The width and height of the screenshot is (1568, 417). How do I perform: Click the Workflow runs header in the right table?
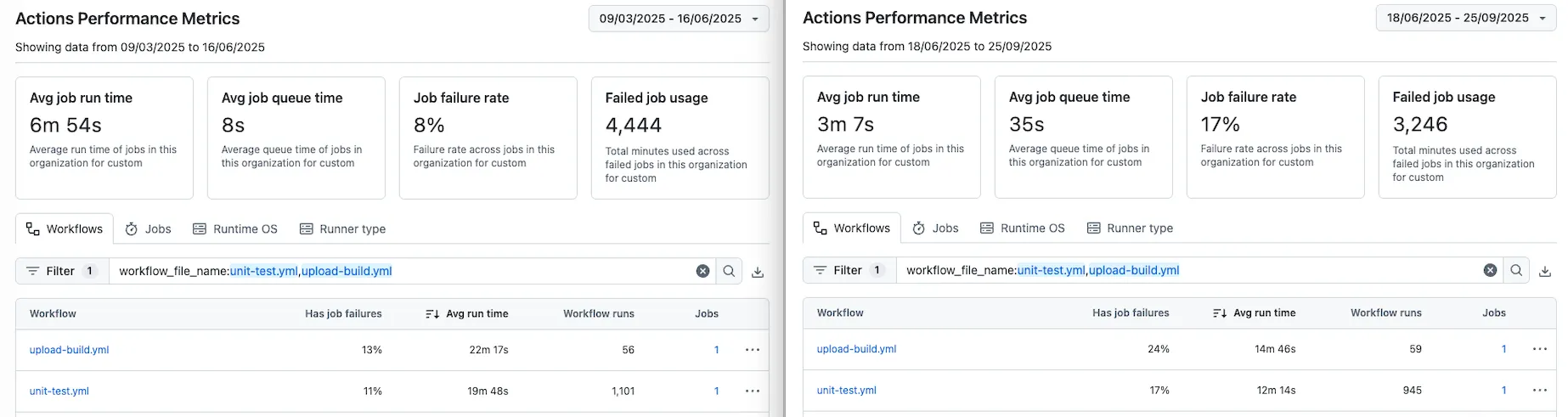[x=1386, y=313]
